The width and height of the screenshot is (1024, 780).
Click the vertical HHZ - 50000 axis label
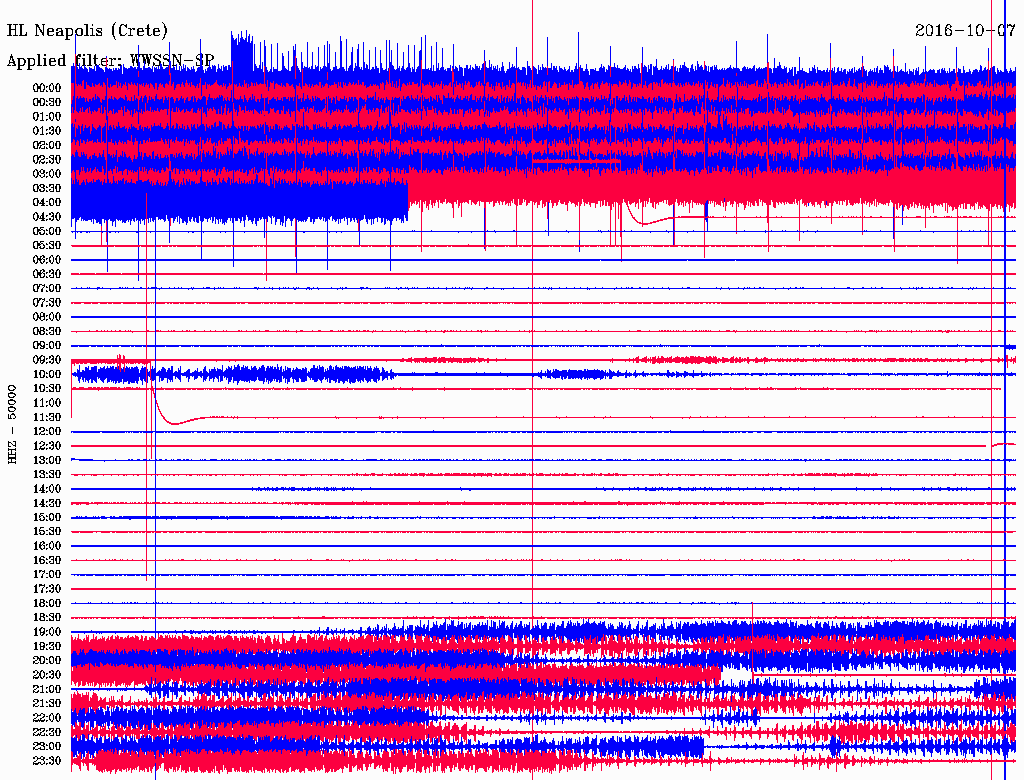point(13,423)
